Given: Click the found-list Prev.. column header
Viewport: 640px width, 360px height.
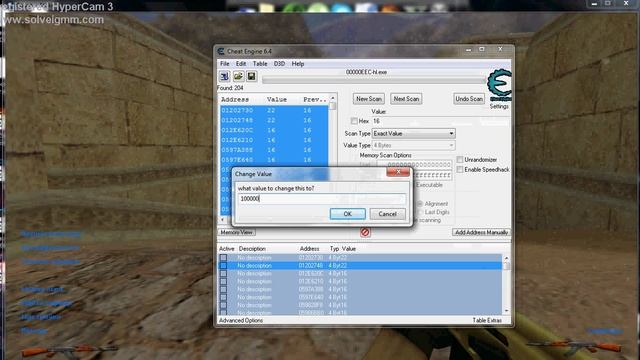Looking at the screenshot, I should (x=315, y=100).
